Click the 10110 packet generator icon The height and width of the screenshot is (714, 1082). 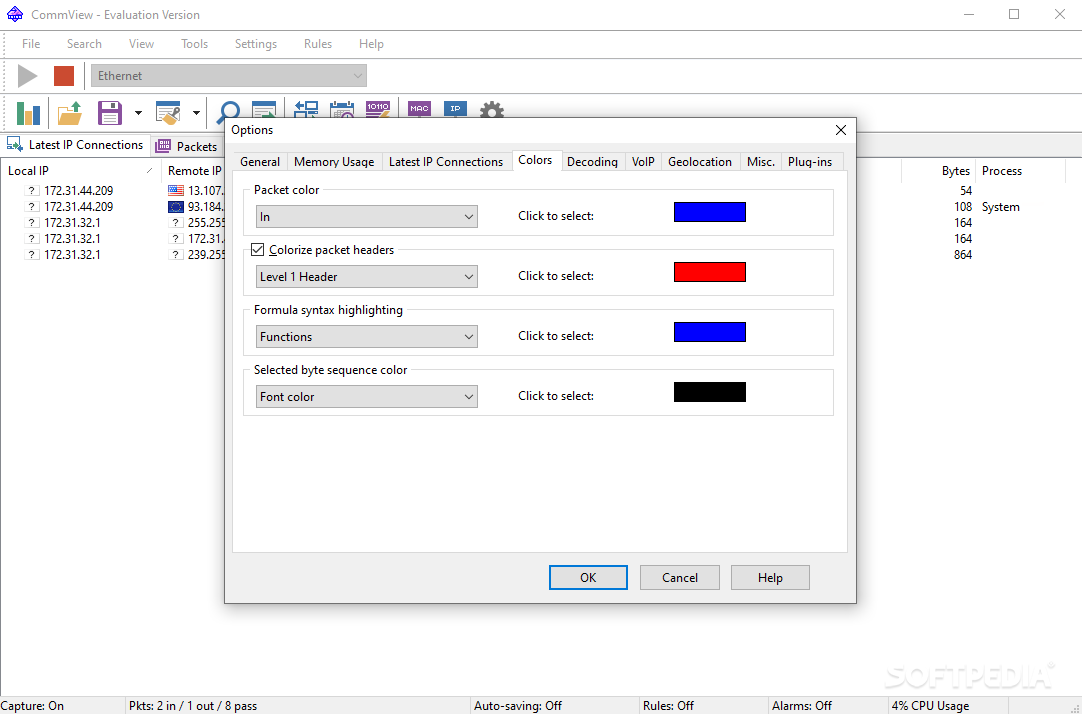coord(378,109)
